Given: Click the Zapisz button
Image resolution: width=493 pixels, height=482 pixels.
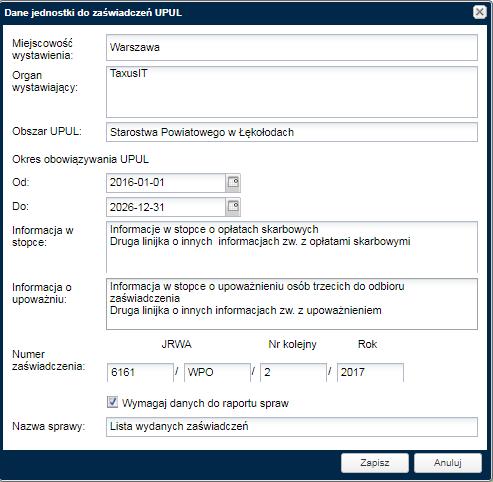Looking at the screenshot, I should (375, 463).
